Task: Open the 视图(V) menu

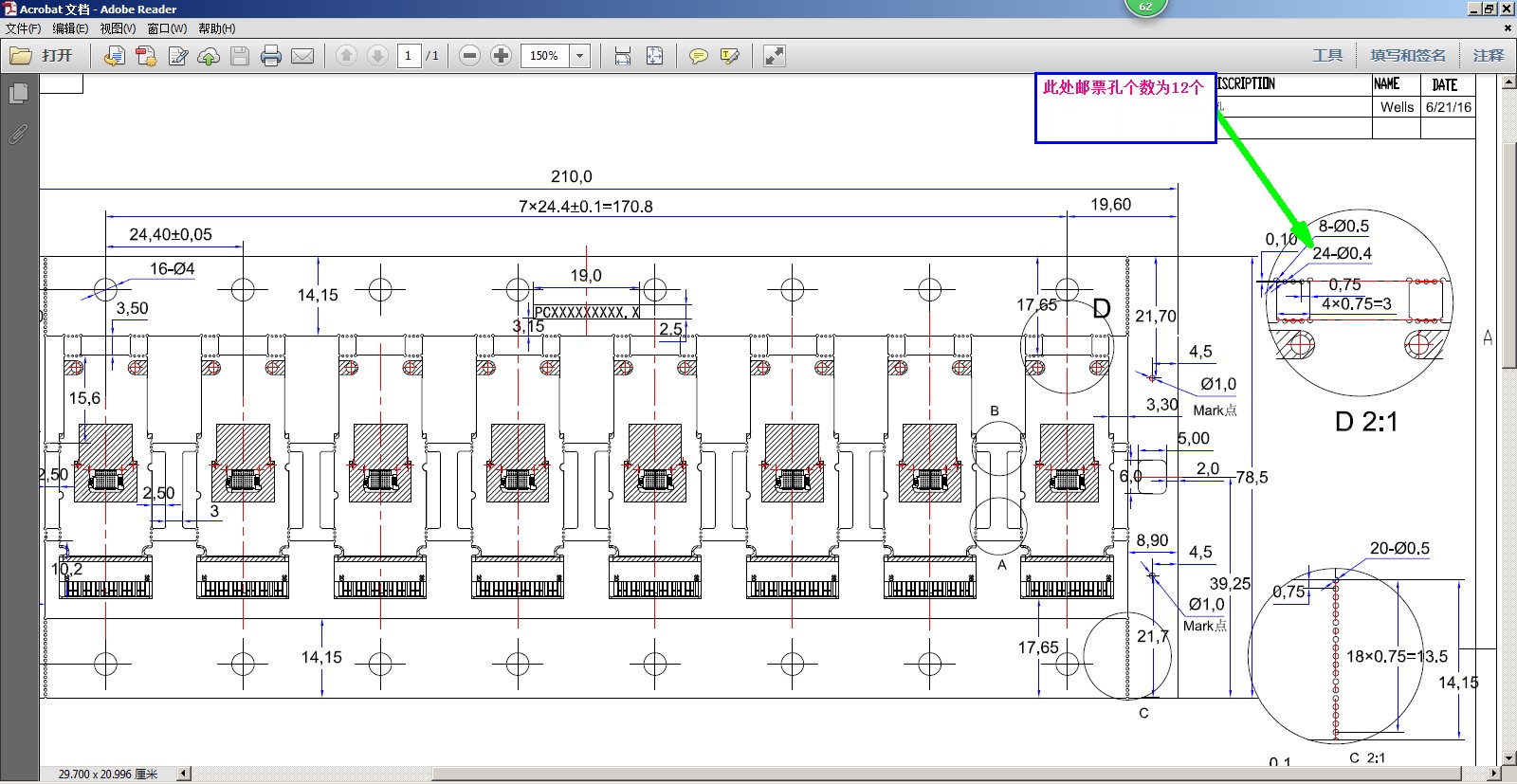Action: (118, 28)
